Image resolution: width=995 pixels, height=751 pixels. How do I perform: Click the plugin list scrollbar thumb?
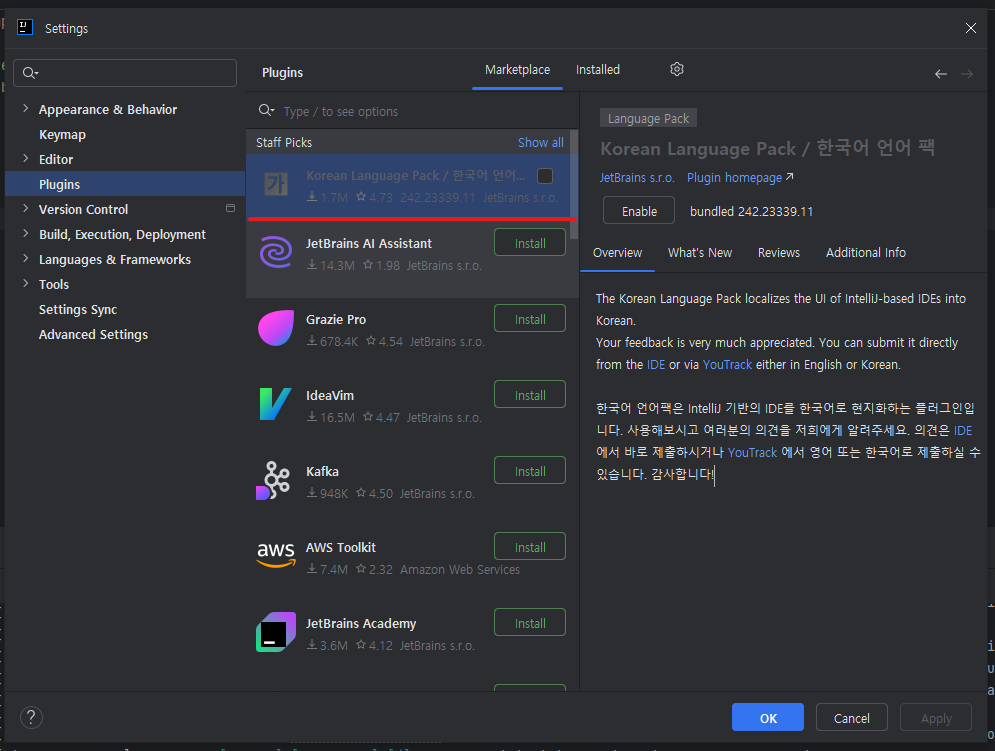pos(574,185)
